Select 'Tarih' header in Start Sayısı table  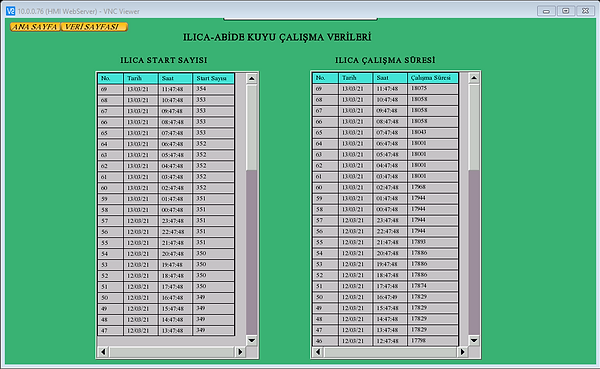141,78
